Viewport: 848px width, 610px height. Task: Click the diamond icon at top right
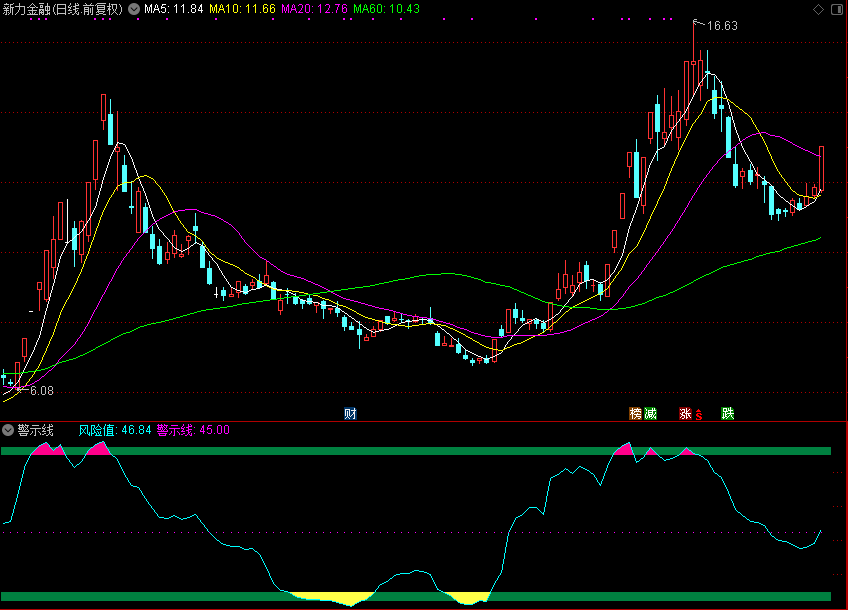click(x=820, y=8)
